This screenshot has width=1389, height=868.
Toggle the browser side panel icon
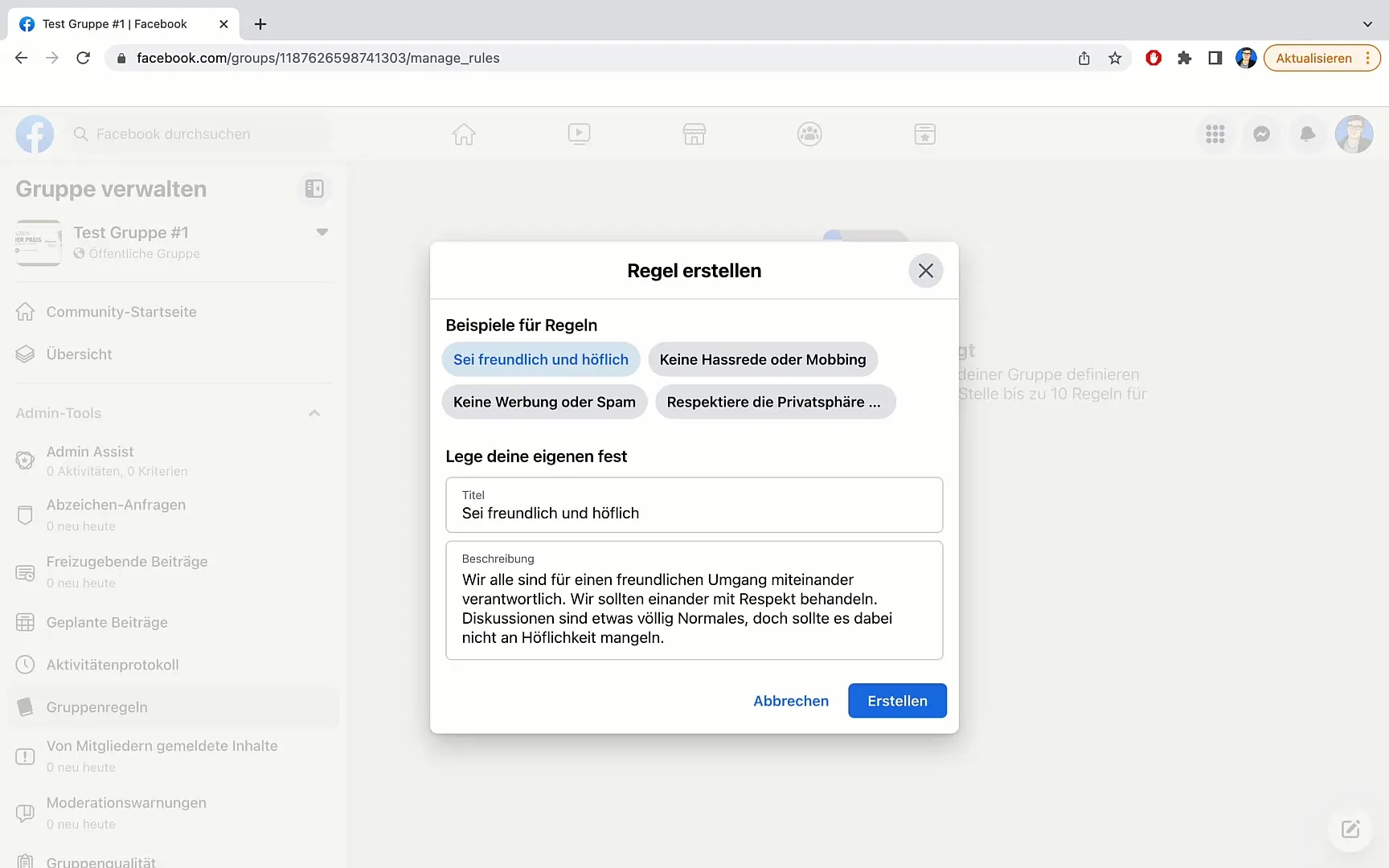coord(1215,58)
